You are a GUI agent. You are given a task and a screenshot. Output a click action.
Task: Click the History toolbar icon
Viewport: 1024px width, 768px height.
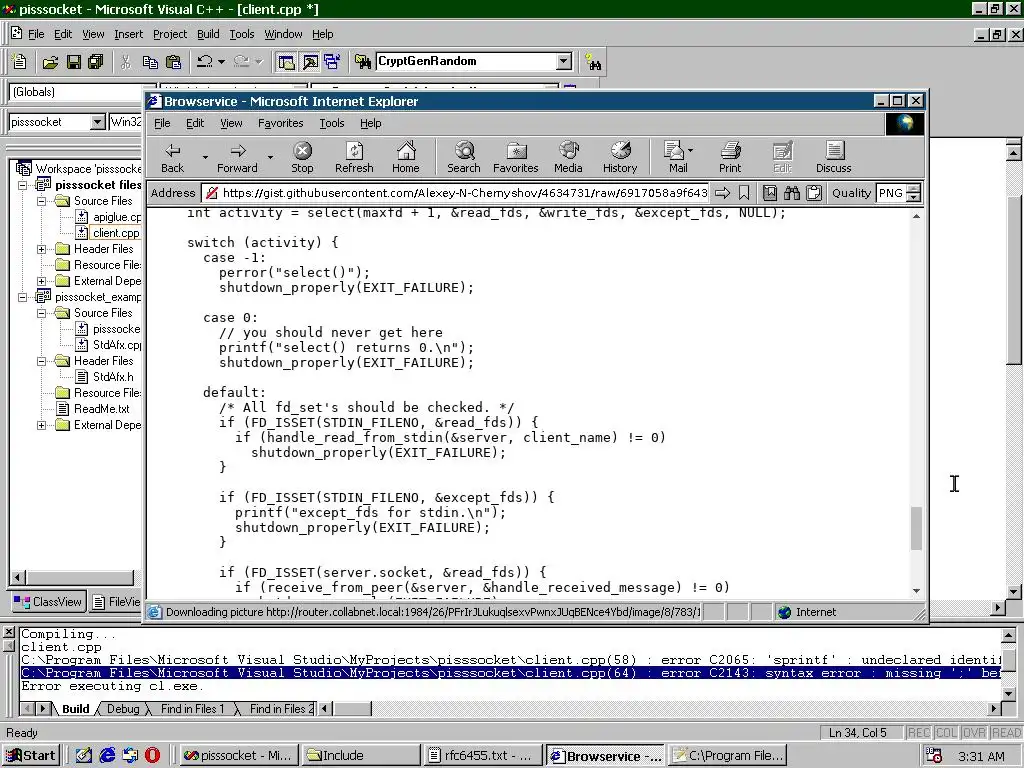tap(620, 157)
